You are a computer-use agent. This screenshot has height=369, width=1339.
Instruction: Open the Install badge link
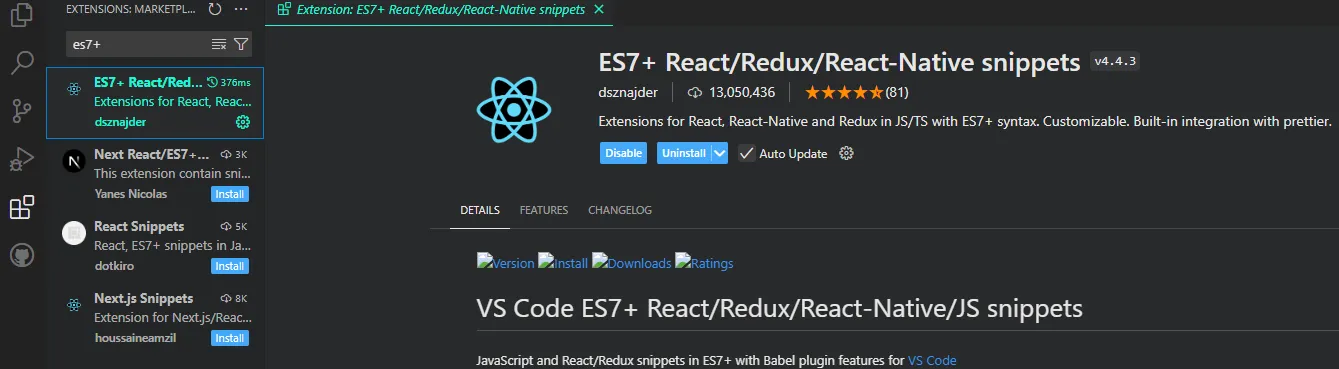point(563,262)
